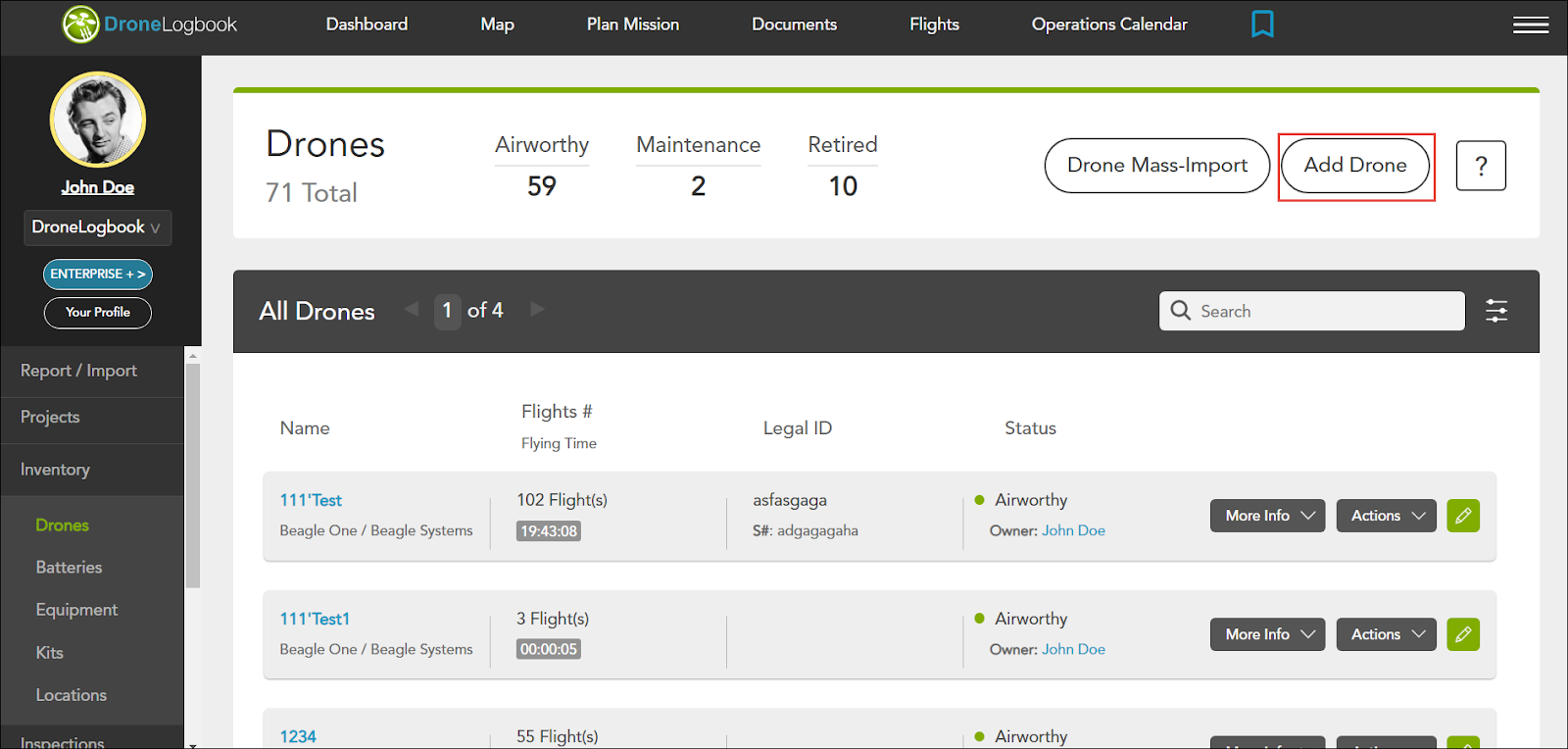The width and height of the screenshot is (1568, 749).
Task: Click the Flights # column header
Action: 557,412
